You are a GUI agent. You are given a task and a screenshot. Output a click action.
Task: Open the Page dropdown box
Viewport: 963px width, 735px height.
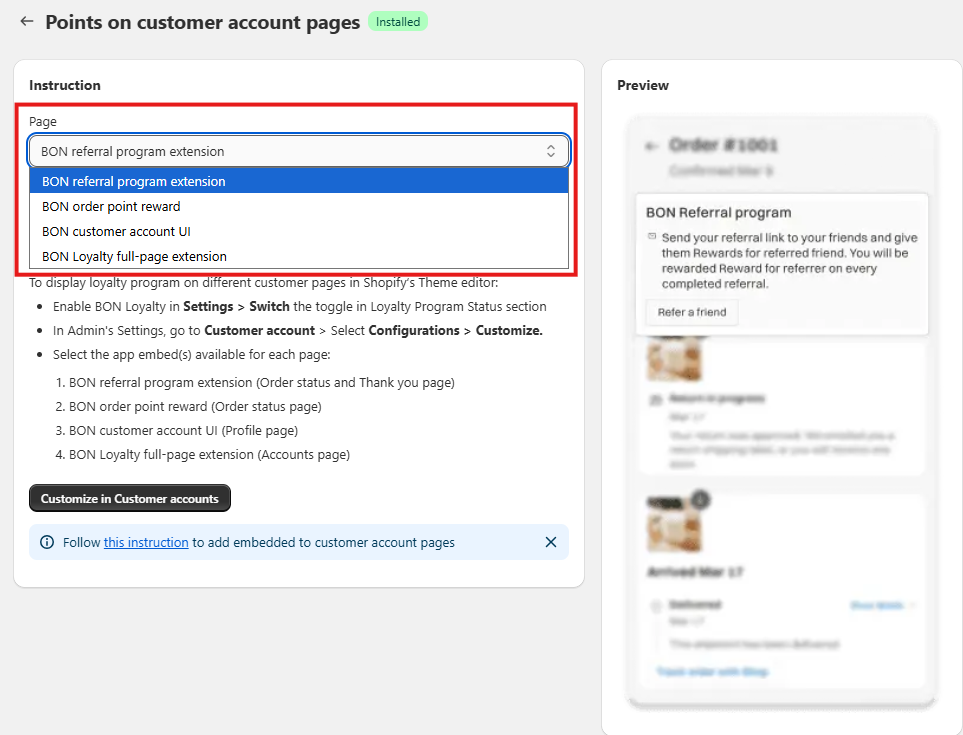pos(298,151)
